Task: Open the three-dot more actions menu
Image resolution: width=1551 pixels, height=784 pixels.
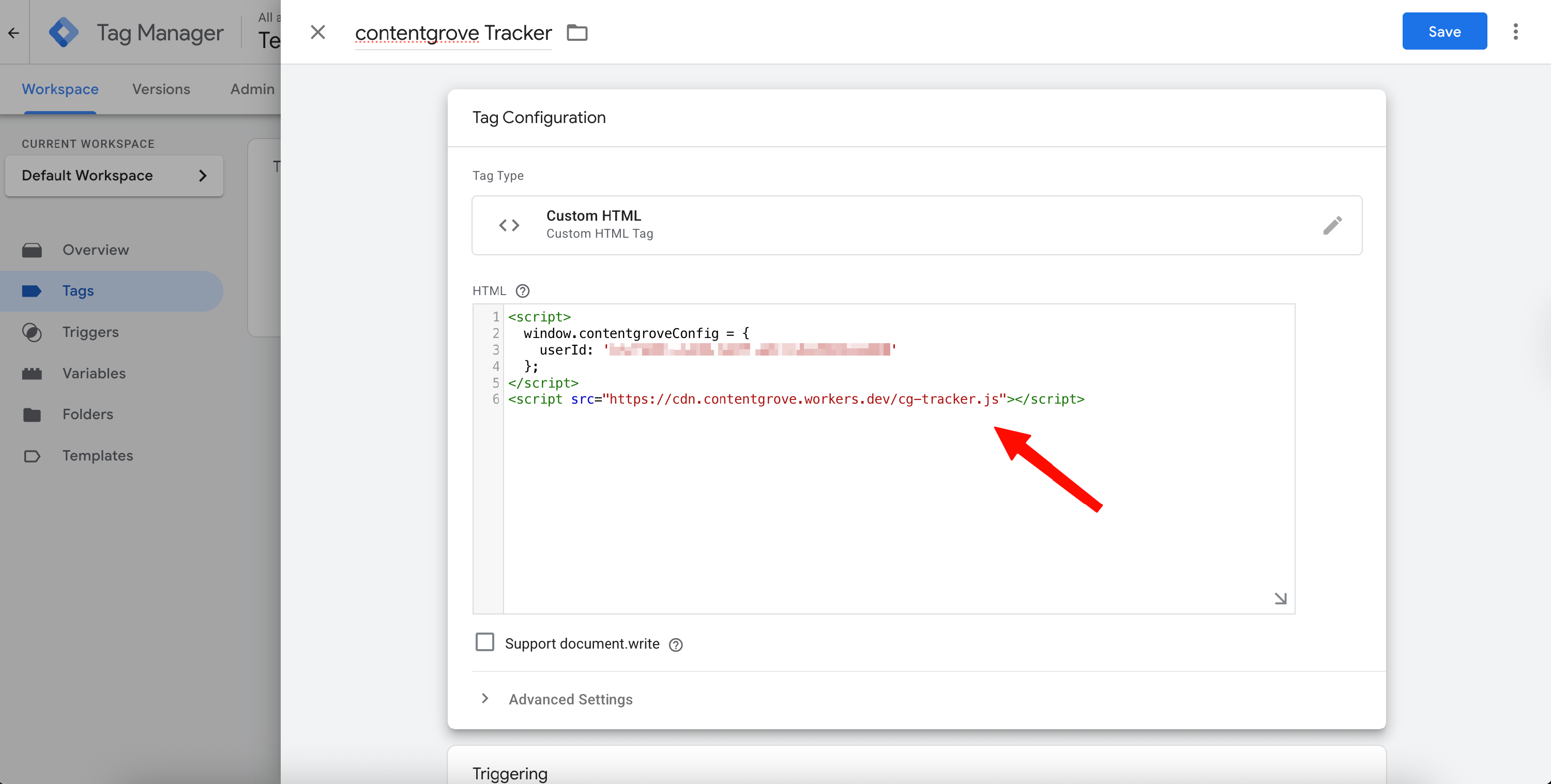Action: pos(1515,32)
